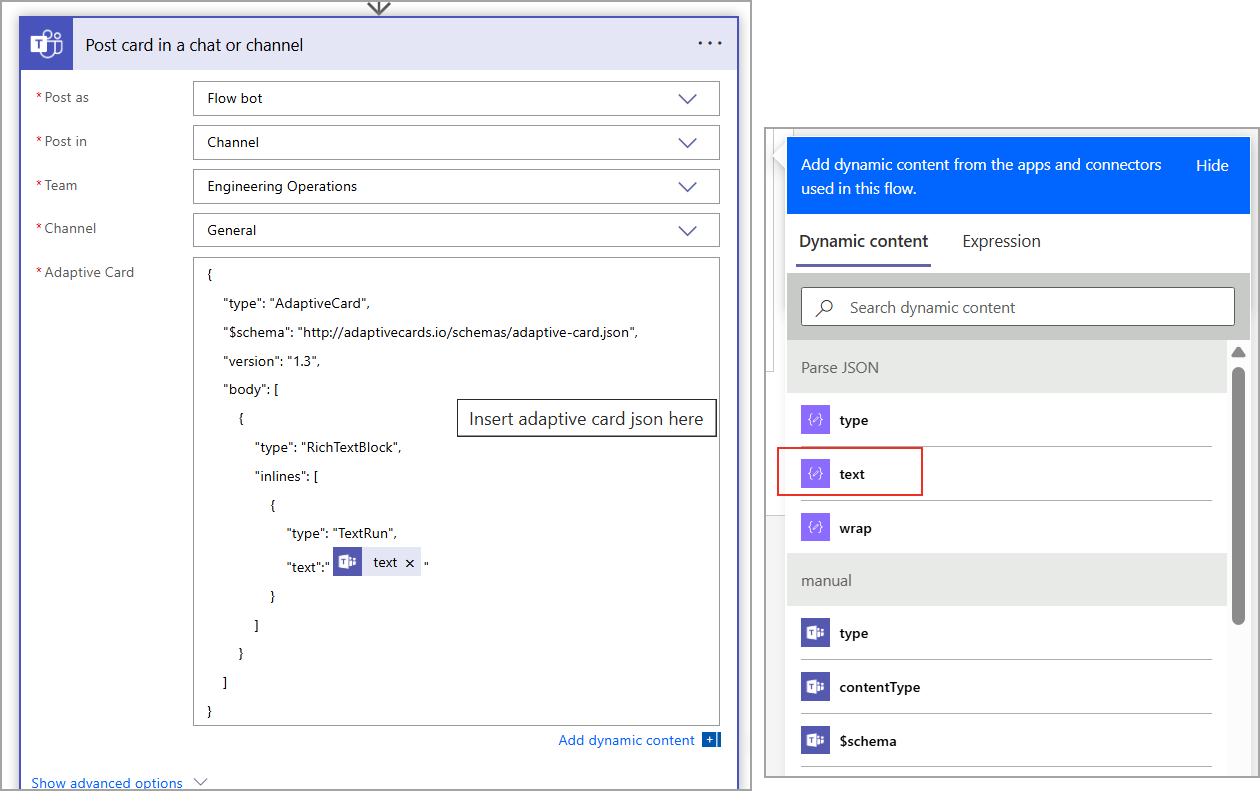Expand the Team dropdown showing Engineering Operations
This screenshot has width=1260, height=791.
point(687,186)
